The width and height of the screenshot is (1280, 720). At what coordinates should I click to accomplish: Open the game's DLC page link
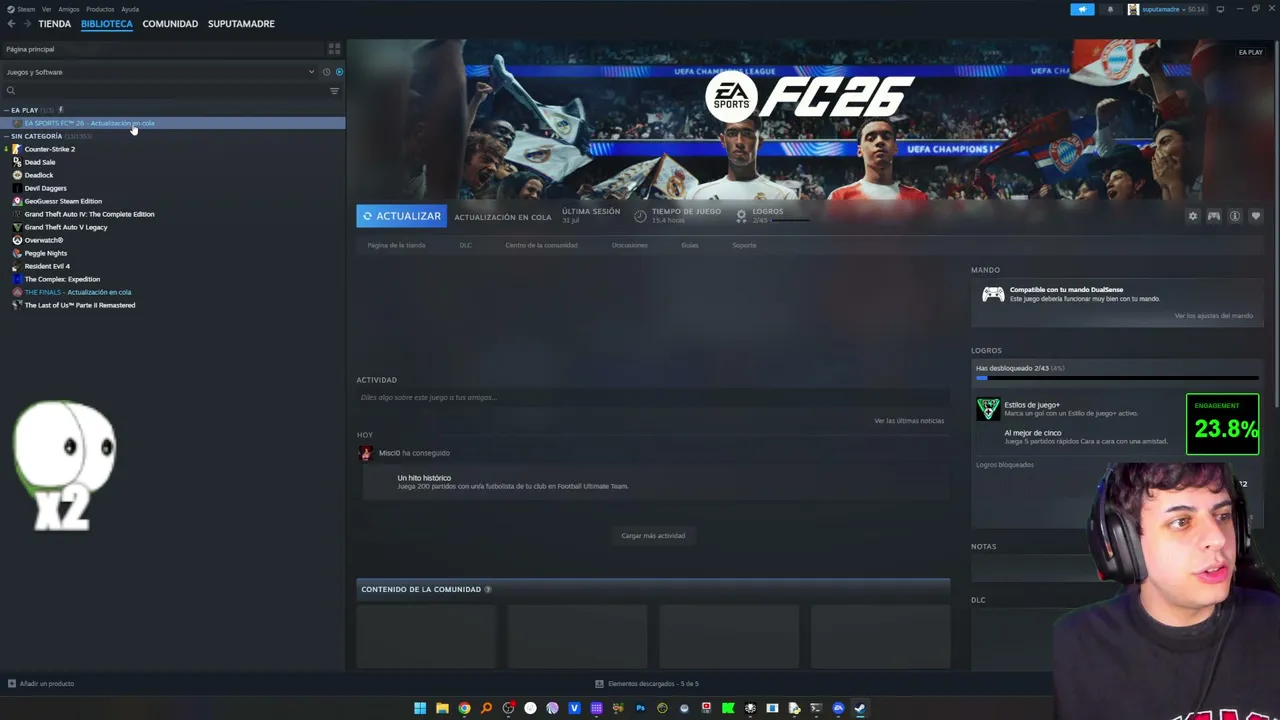click(466, 245)
